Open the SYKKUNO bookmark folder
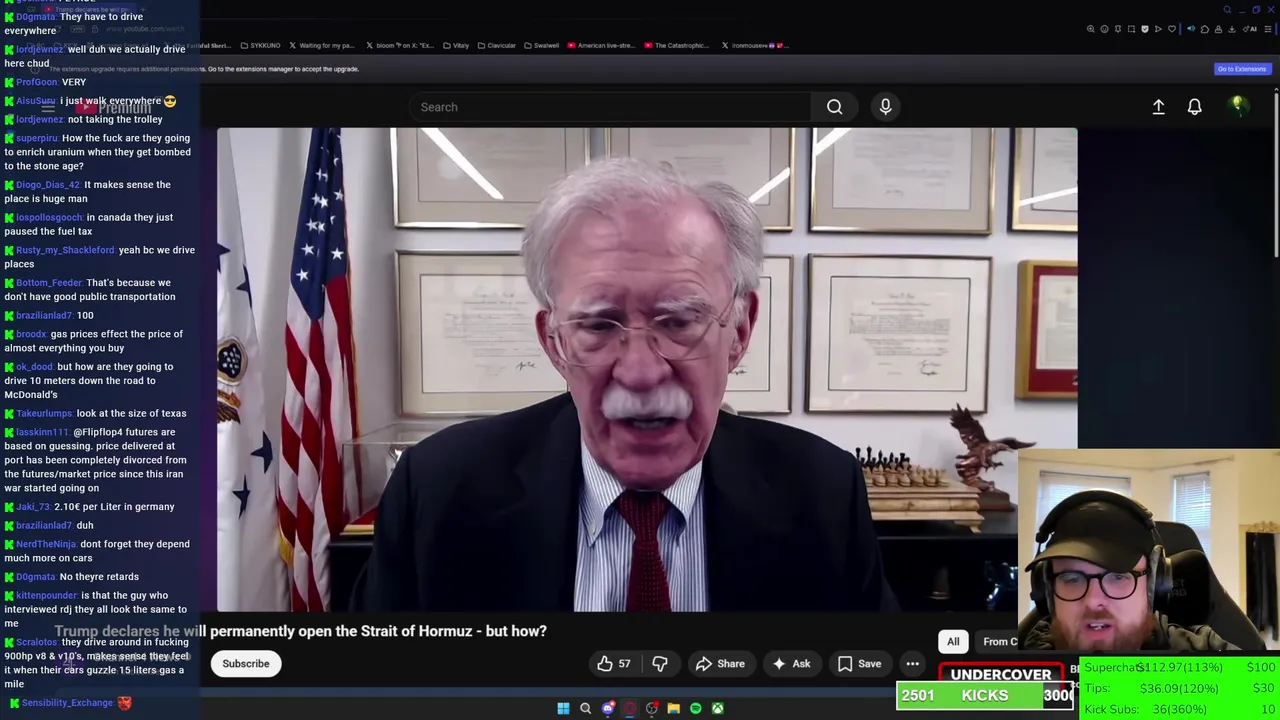Image resolution: width=1280 pixels, height=720 pixels. pyautogui.click(x=260, y=45)
